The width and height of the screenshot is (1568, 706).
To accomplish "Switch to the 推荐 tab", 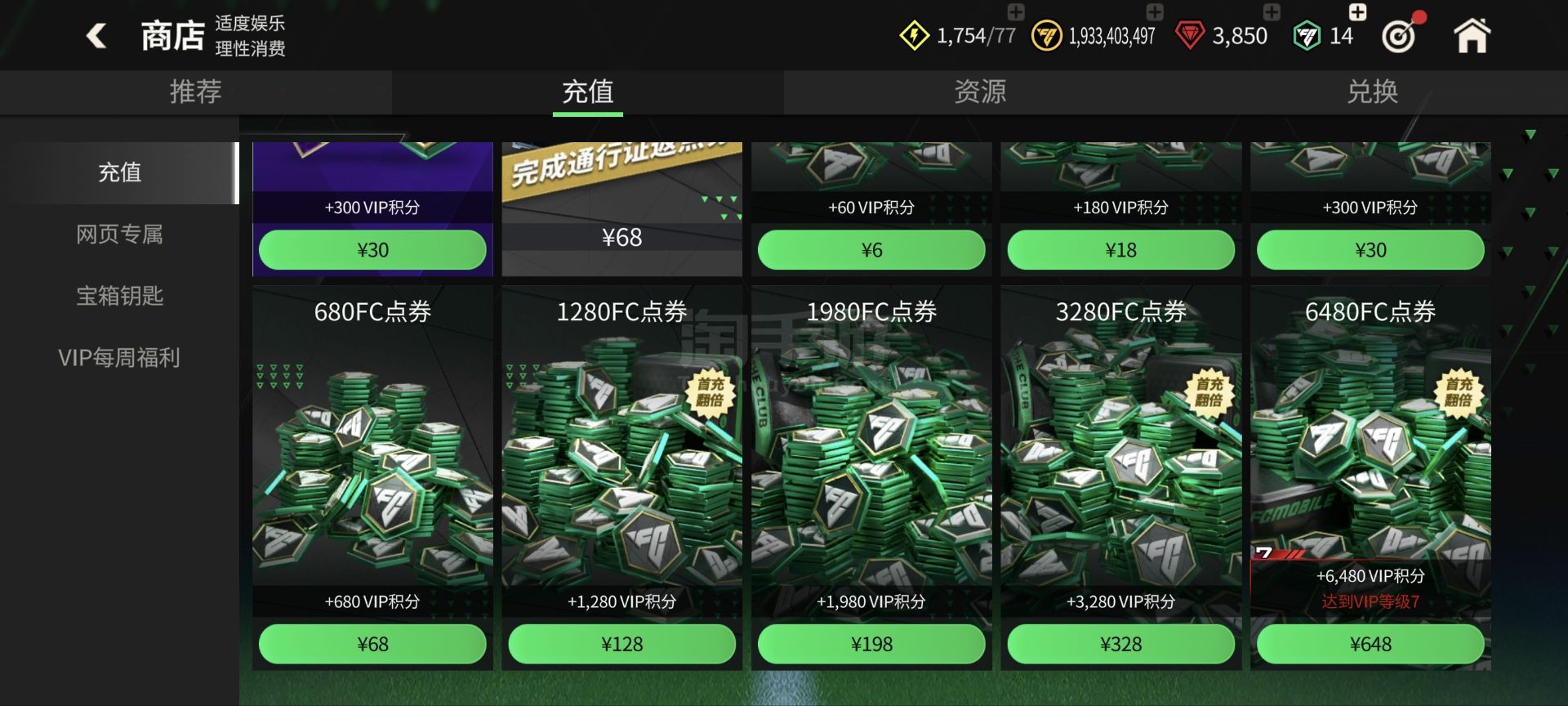I will [x=196, y=92].
